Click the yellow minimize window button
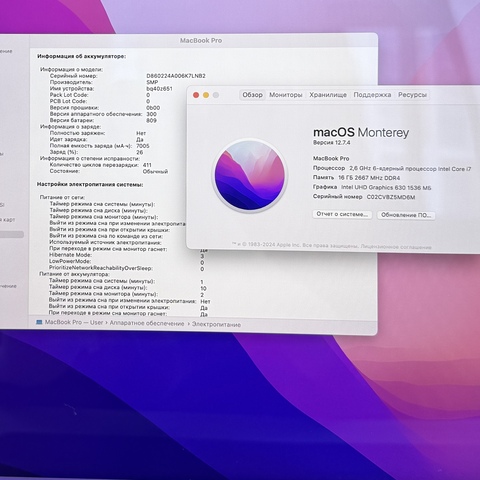 (x=206, y=95)
